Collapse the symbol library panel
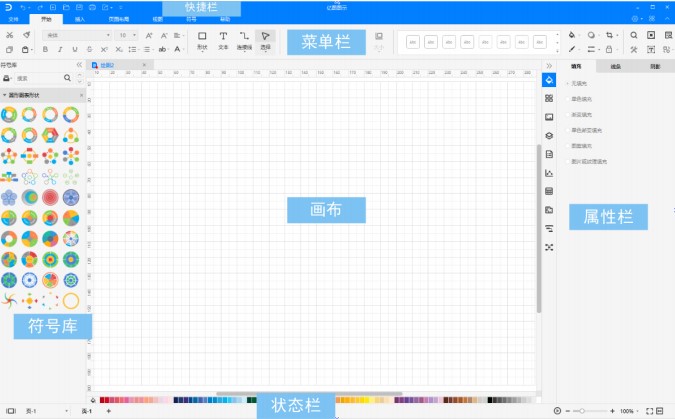The width and height of the screenshot is (675, 419). pos(79,65)
